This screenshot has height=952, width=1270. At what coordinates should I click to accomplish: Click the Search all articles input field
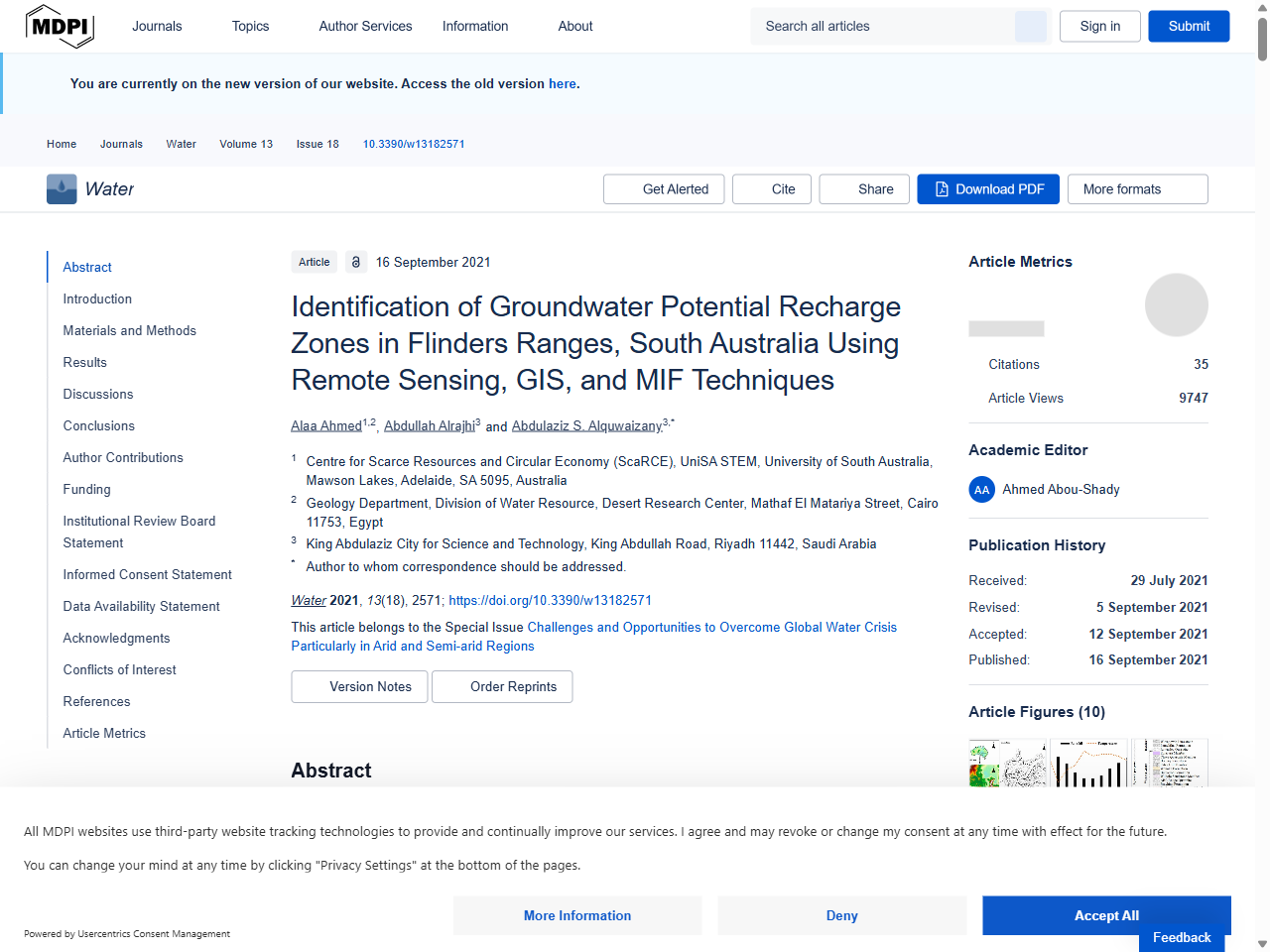point(883,26)
